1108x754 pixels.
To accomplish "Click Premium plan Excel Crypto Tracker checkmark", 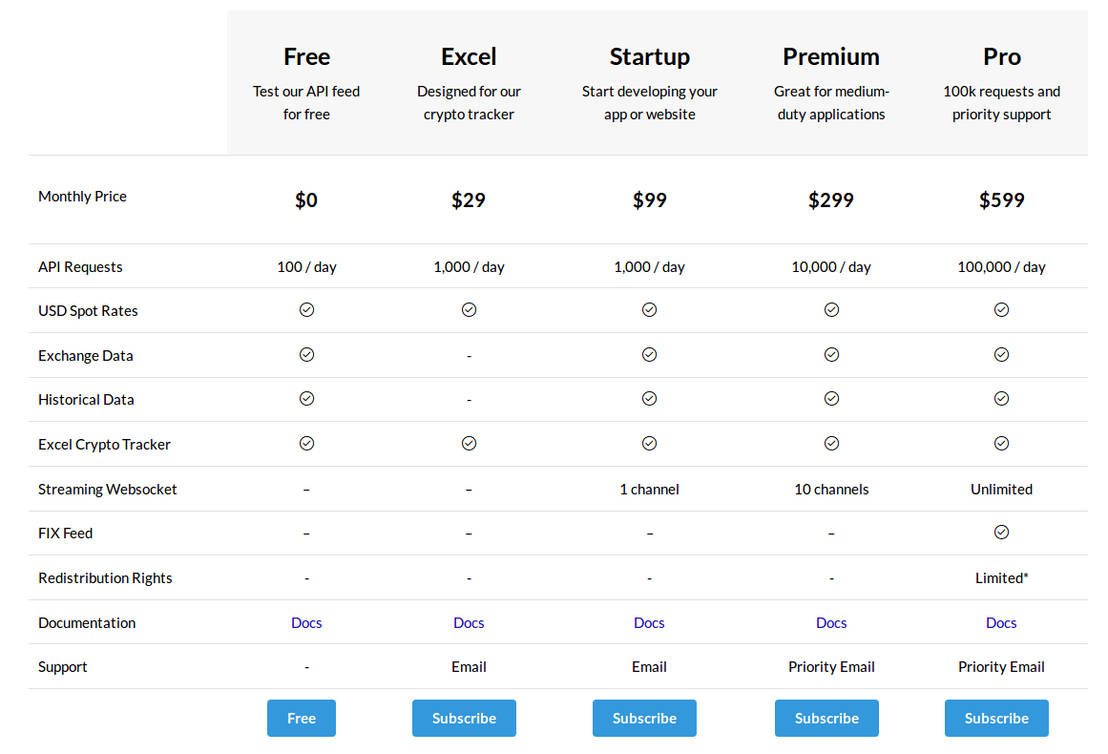I will (831, 443).
